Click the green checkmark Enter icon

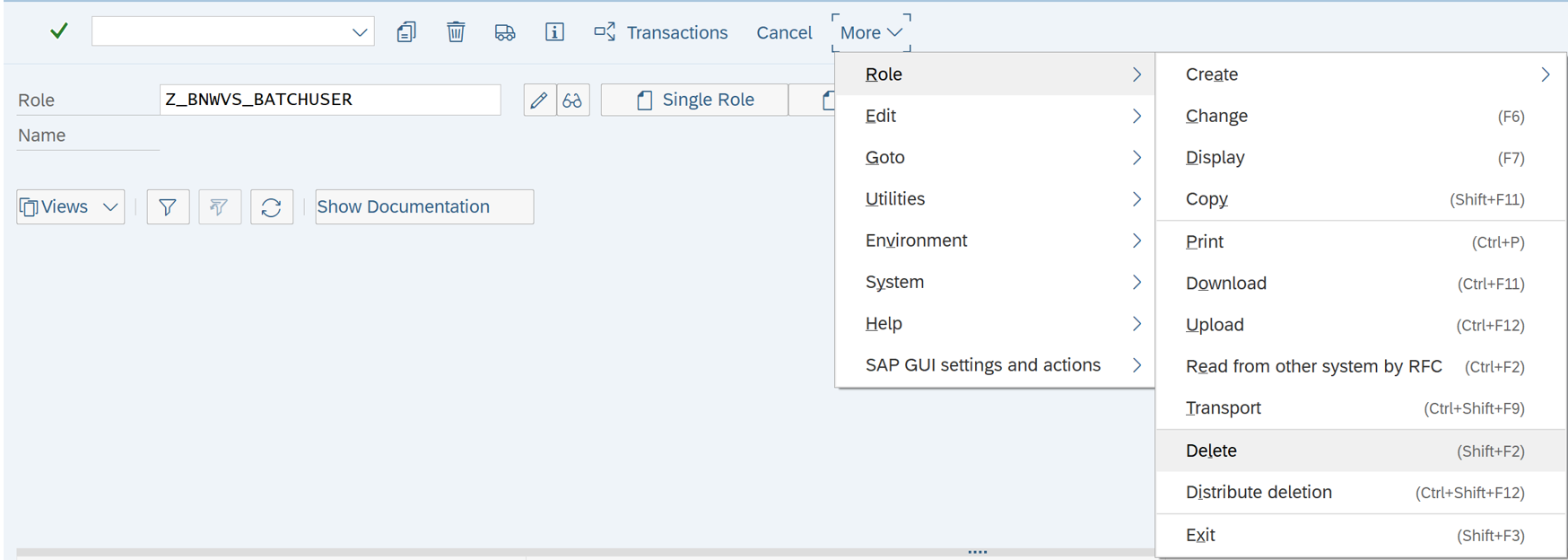coord(59,31)
